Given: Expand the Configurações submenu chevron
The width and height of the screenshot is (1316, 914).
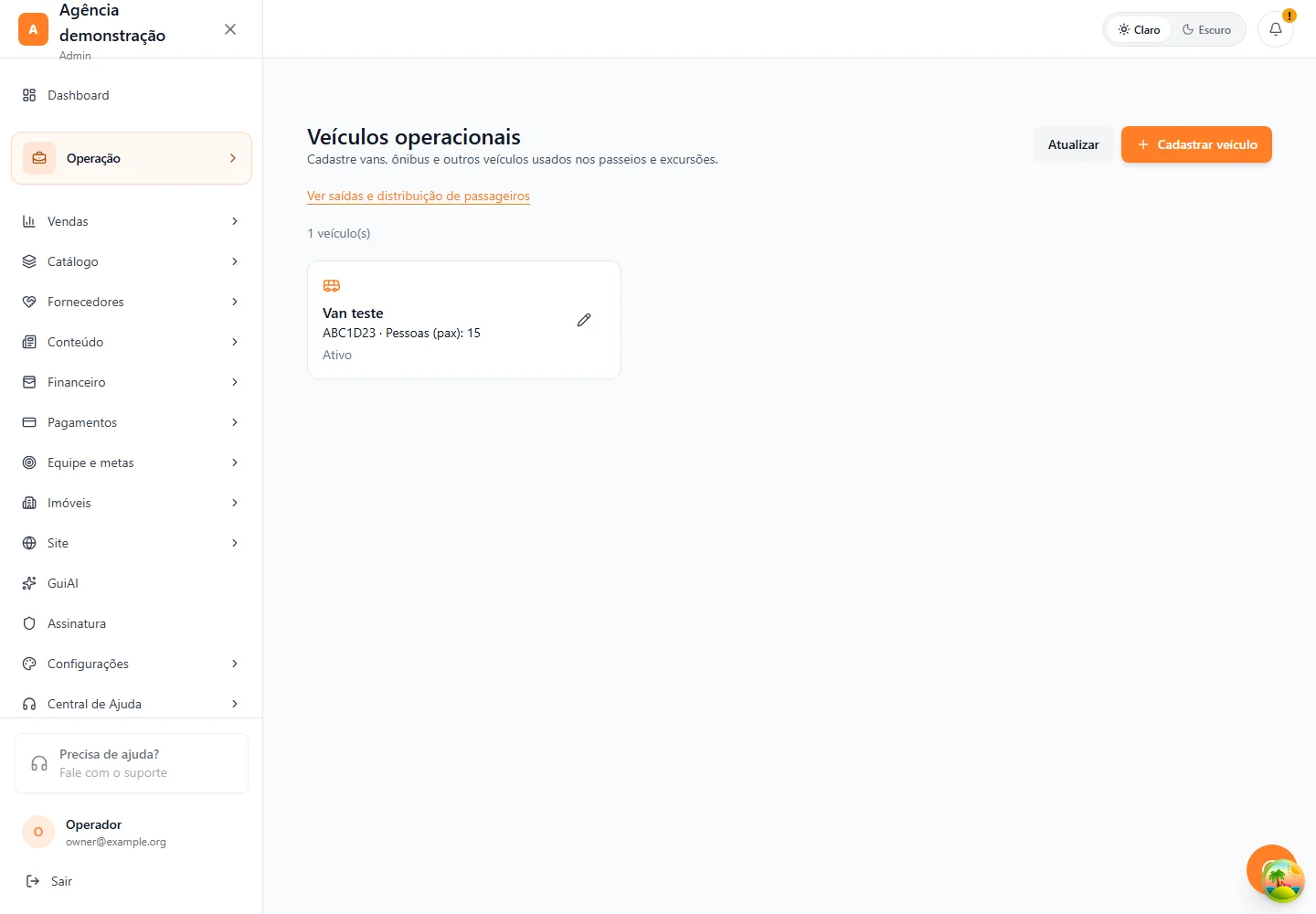Looking at the screenshot, I should pos(235,664).
